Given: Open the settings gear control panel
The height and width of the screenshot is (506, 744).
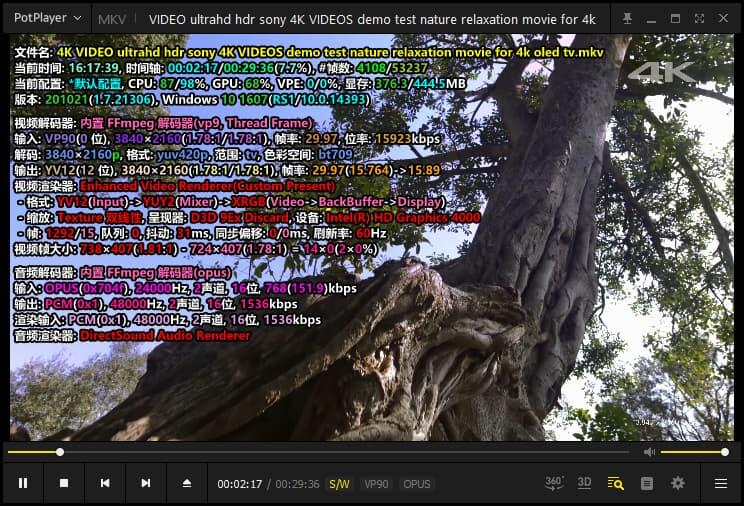Looking at the screenshot, I should point(678,484).
